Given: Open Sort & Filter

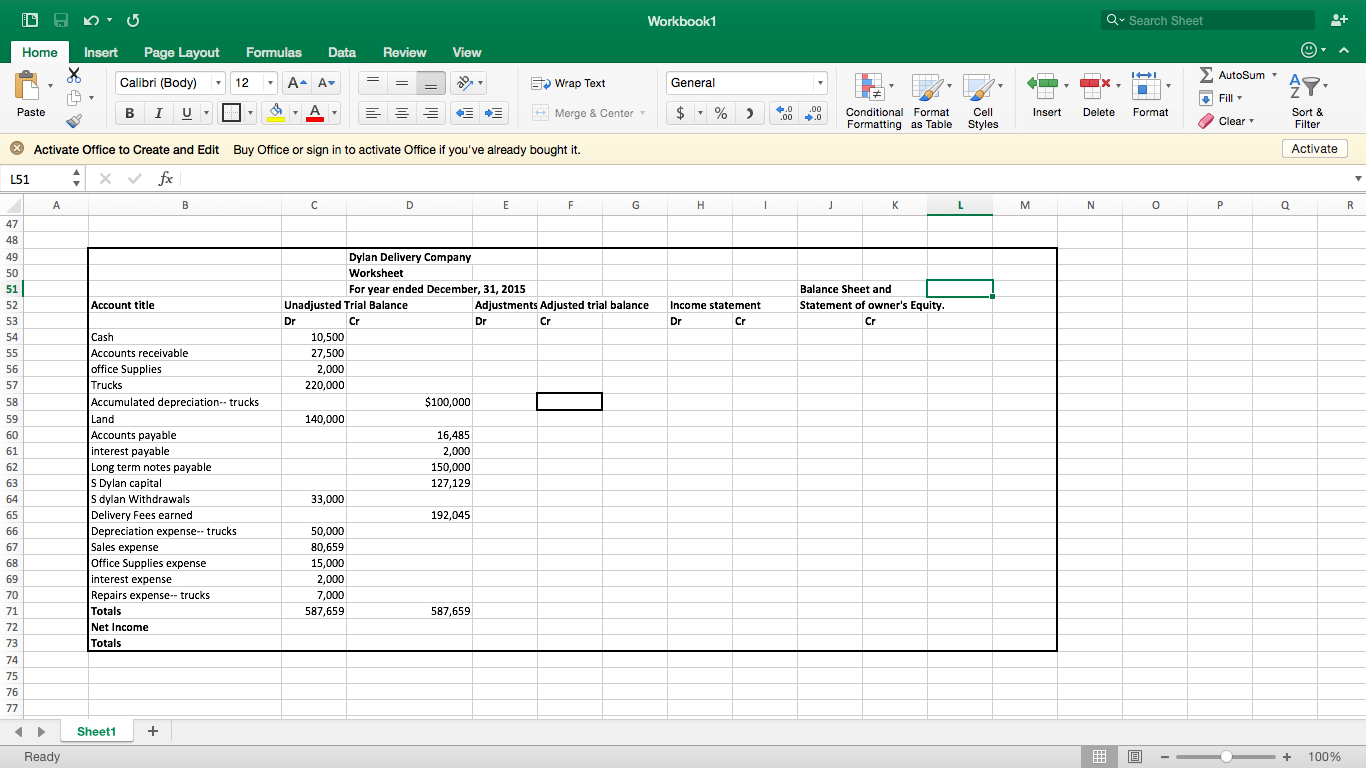Looking at the screenshot, I should coord(1306,101).
